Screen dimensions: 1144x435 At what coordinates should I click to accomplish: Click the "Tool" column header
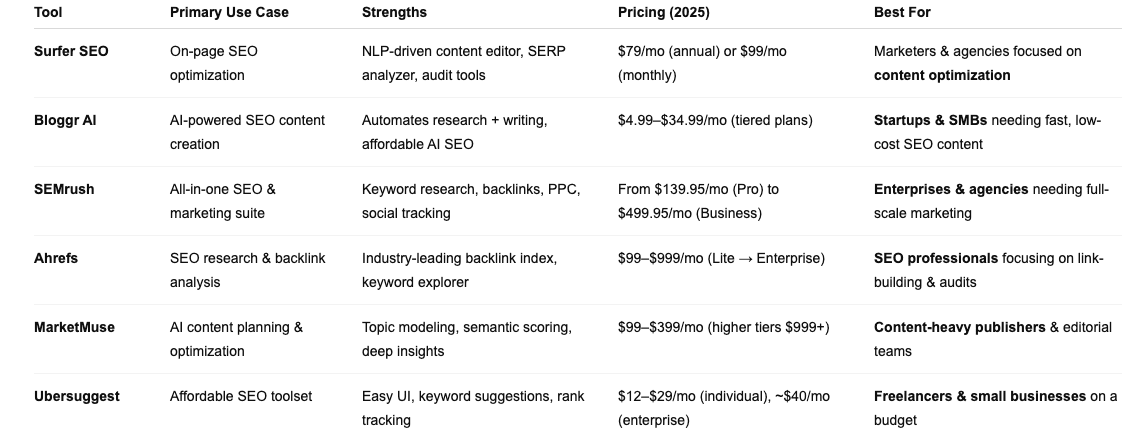click(x=47, y=12)
